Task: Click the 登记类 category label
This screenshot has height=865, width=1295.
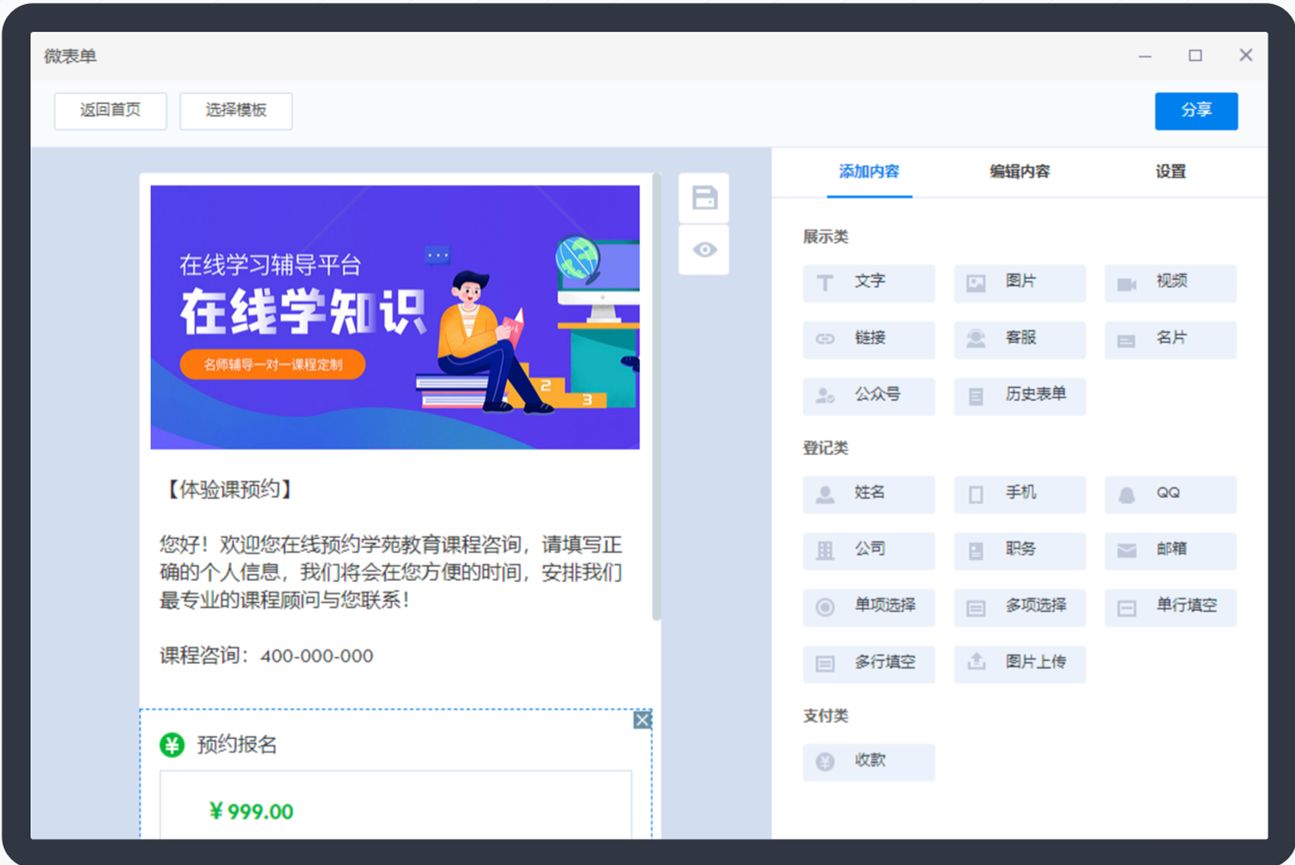Action: coord(826,448)
